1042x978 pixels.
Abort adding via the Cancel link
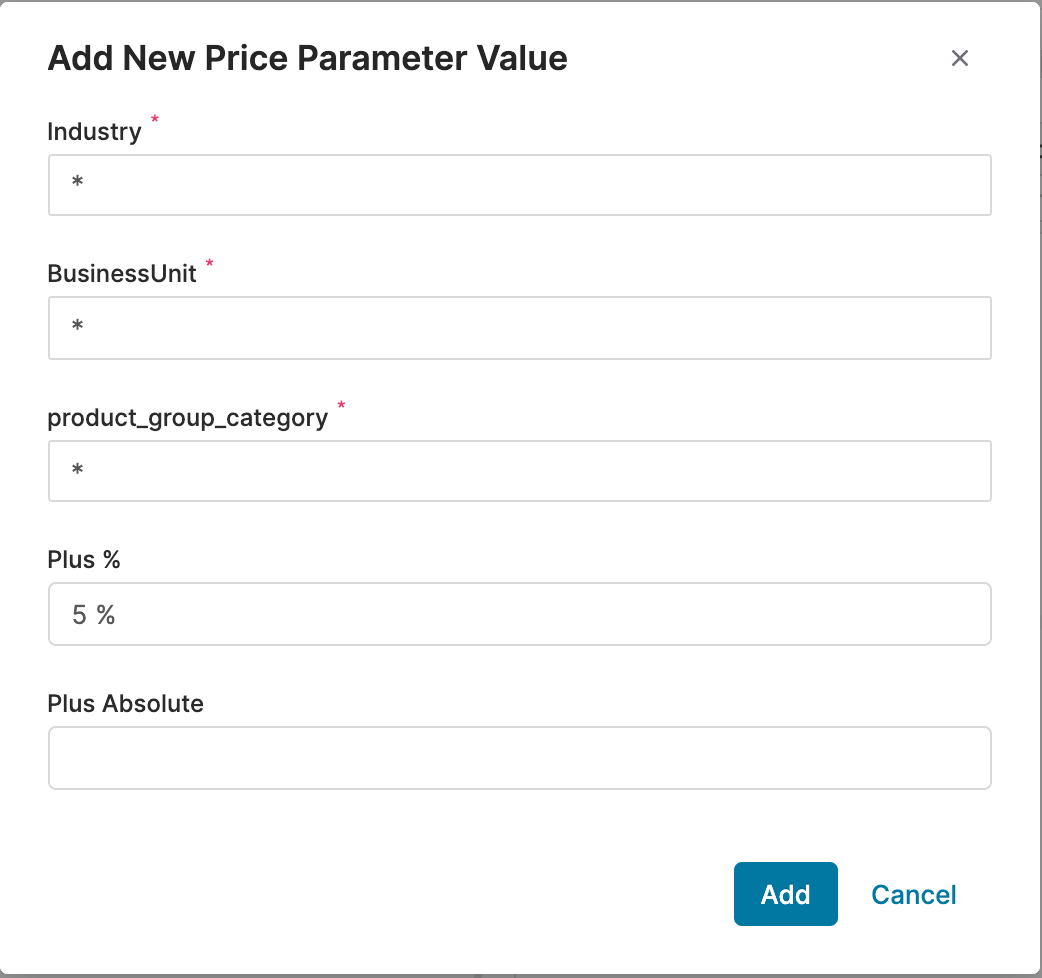912,894
